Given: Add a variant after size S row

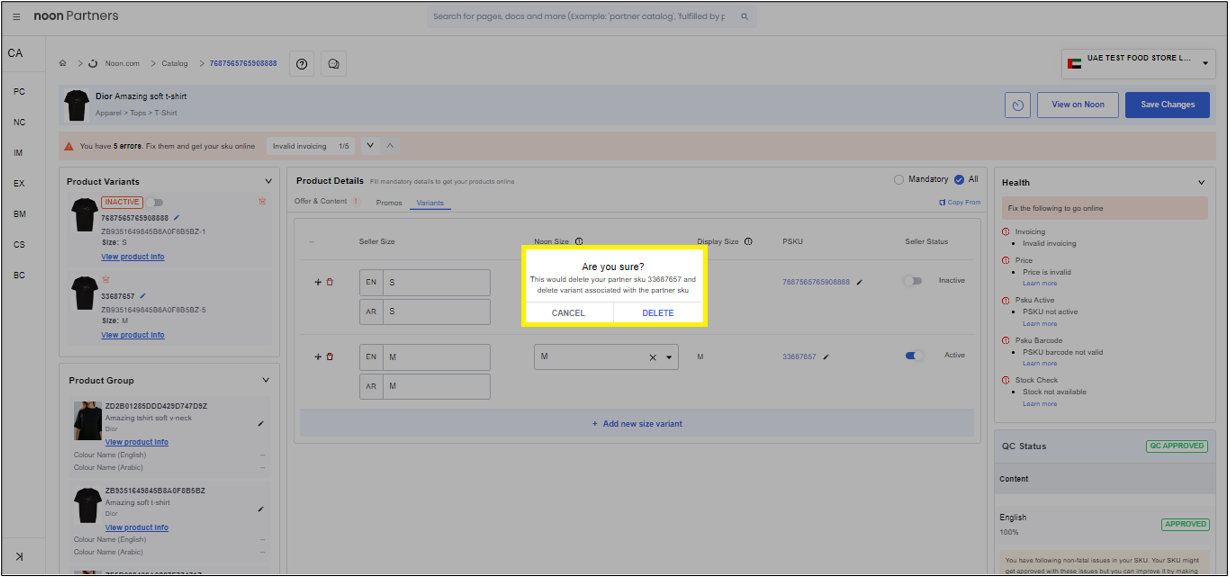Looking at the screenshot, I should (318, 282).
